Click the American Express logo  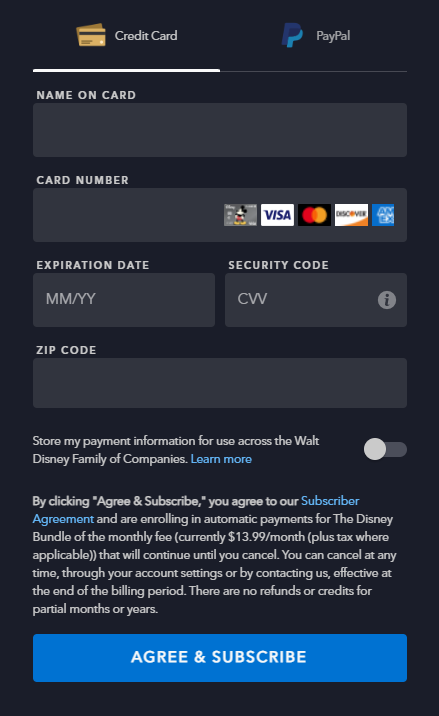(x=383, y=215)
